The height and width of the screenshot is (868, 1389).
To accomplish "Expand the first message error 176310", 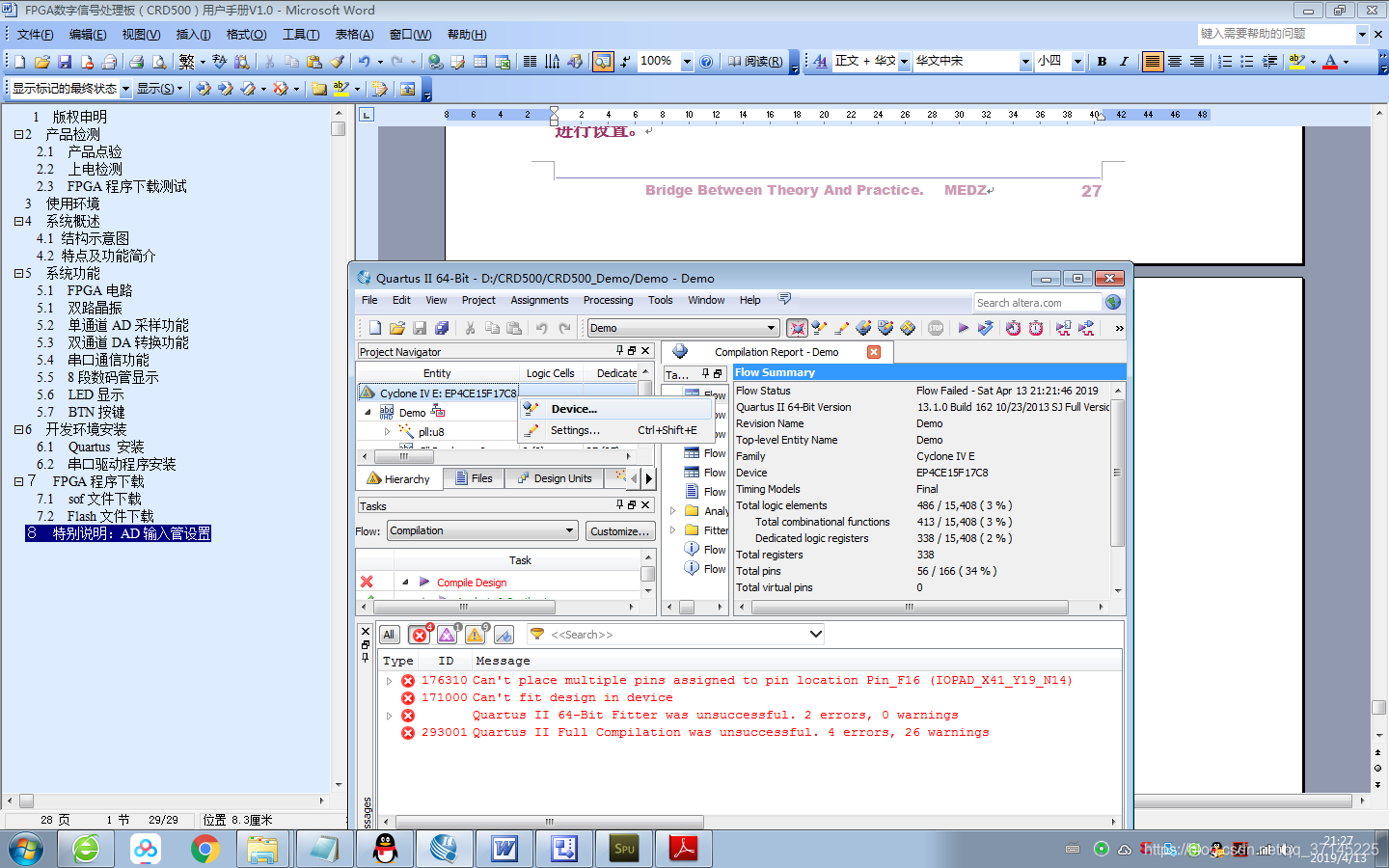I will coord(390,681).
